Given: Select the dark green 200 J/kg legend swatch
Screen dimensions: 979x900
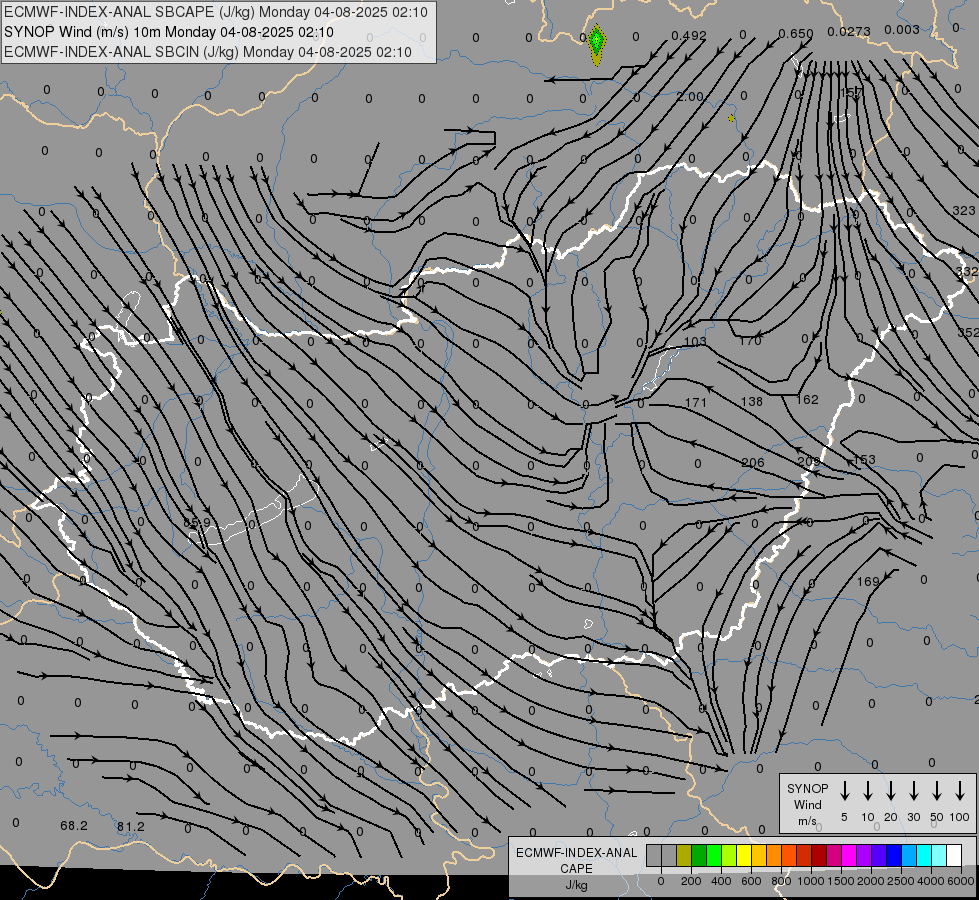Looking at the screenshot, I should click(x=699, y=856).
